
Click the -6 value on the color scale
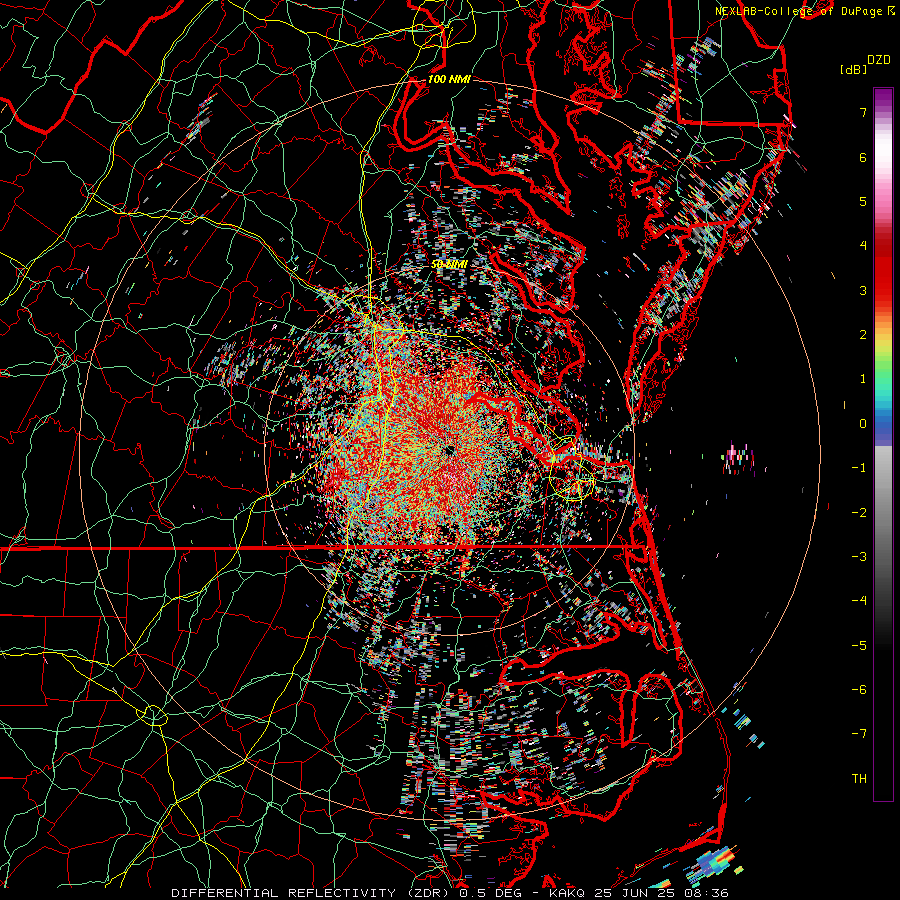point(859,690)
